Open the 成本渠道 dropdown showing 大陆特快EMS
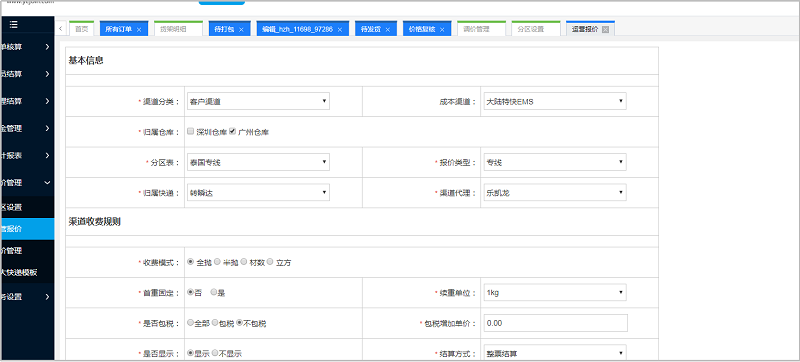Viewport: 800px width, 362px height. coord(555,101)
